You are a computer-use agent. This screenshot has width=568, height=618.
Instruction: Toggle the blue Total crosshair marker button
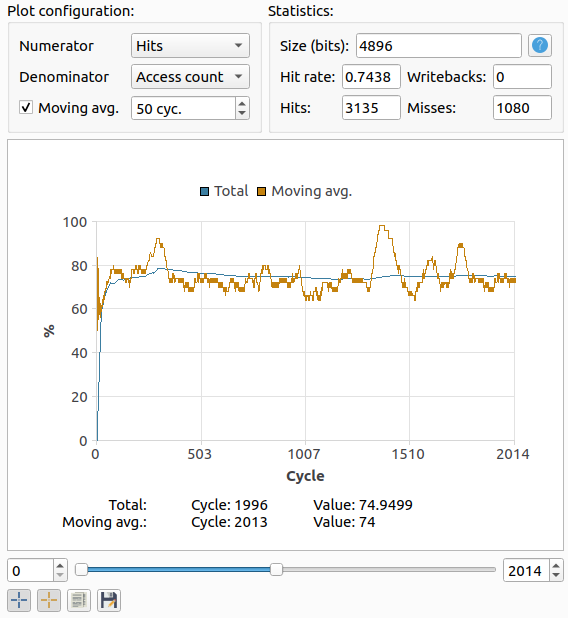pyautogui.click(x=19, y=600)
